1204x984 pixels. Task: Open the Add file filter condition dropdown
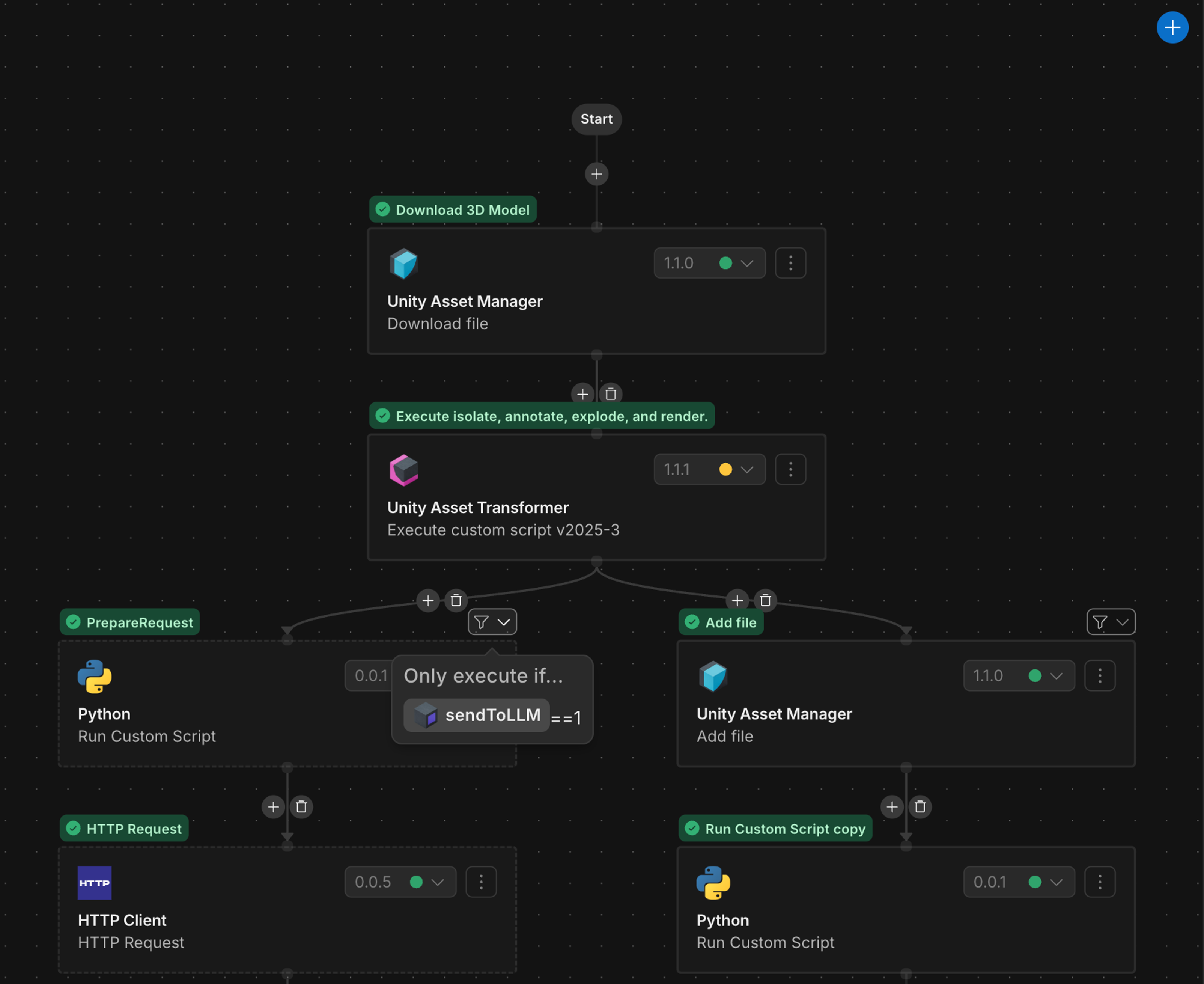point(1111,622)
